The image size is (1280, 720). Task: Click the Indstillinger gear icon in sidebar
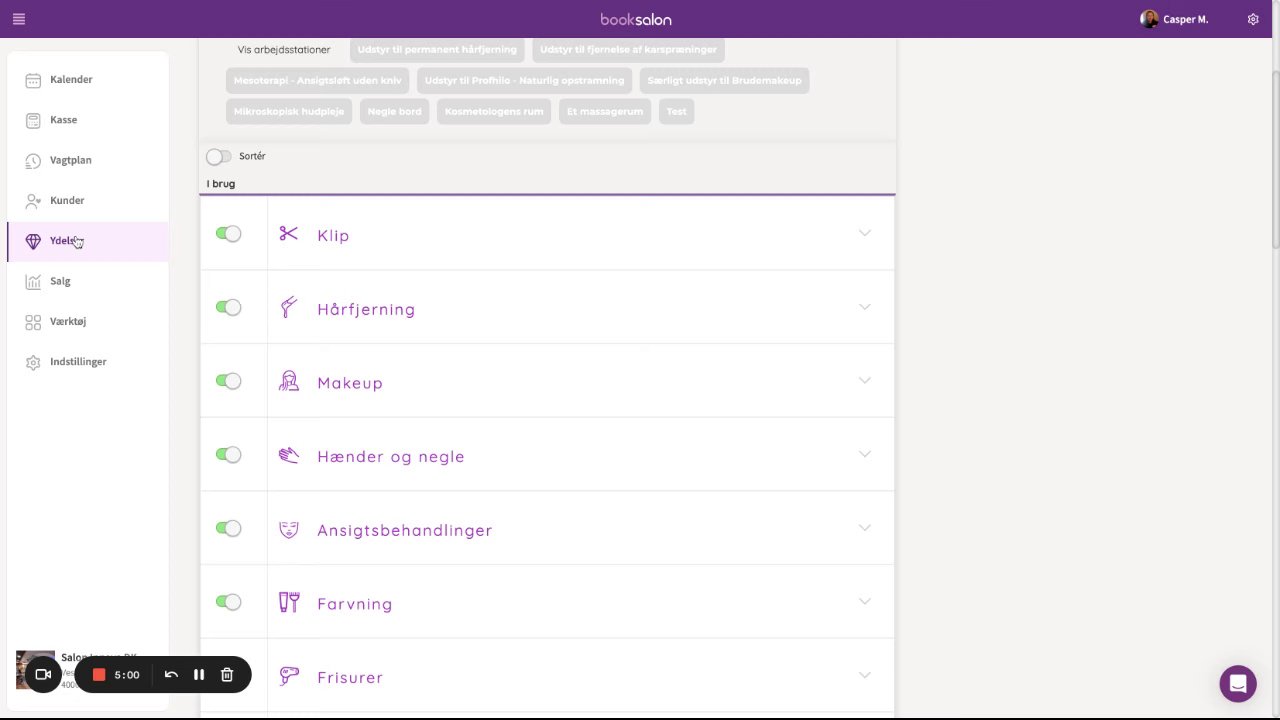(x=33, y=362)
